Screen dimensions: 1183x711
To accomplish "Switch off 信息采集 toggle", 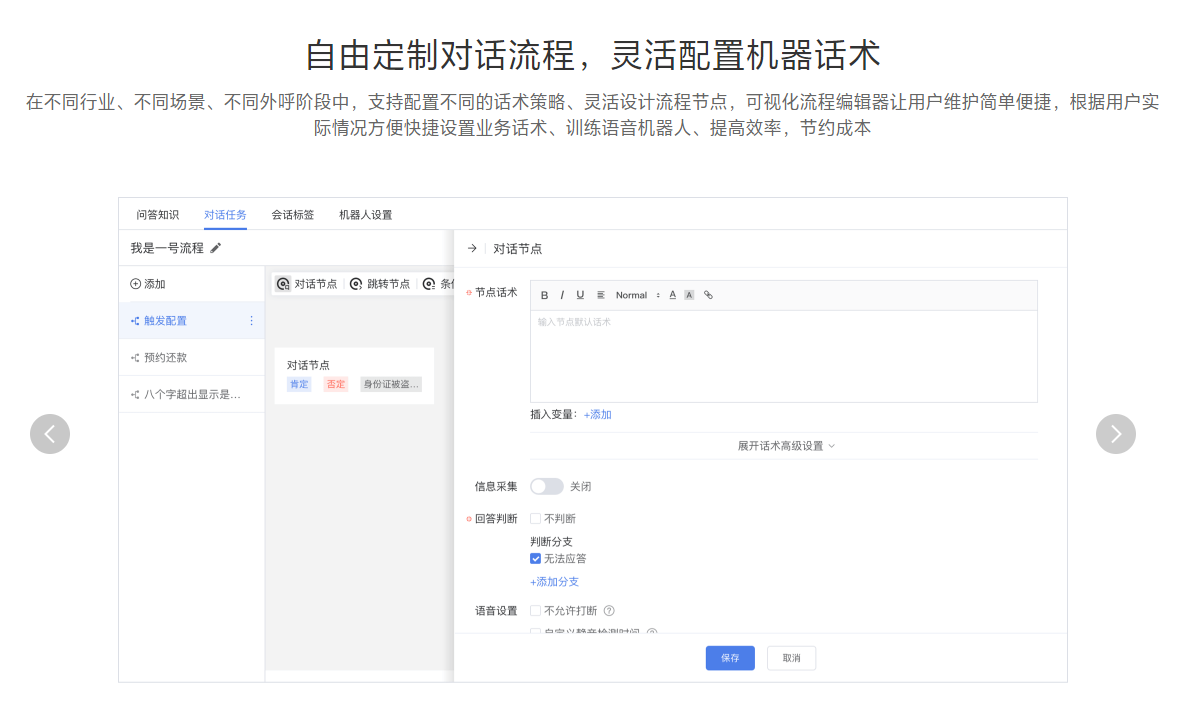I will (x=547, y=486).
